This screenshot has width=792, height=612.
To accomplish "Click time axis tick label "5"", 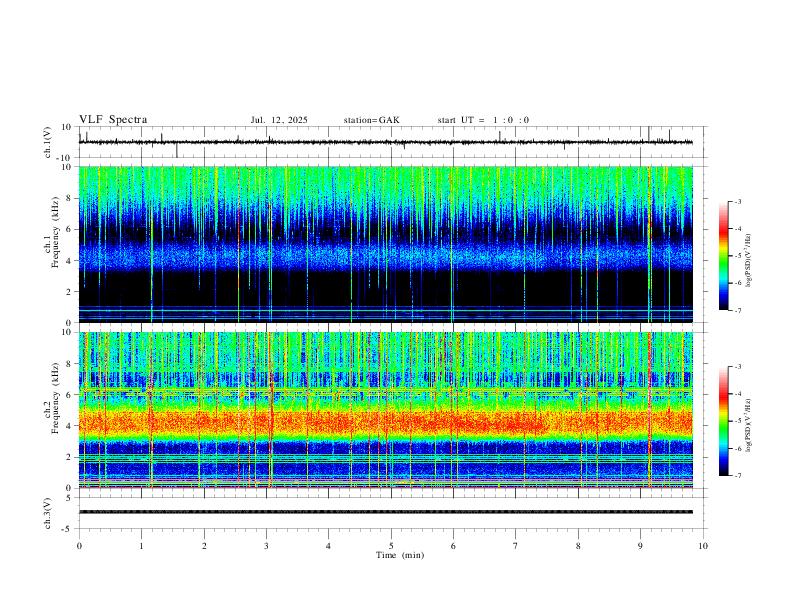I will click(391, 546).
